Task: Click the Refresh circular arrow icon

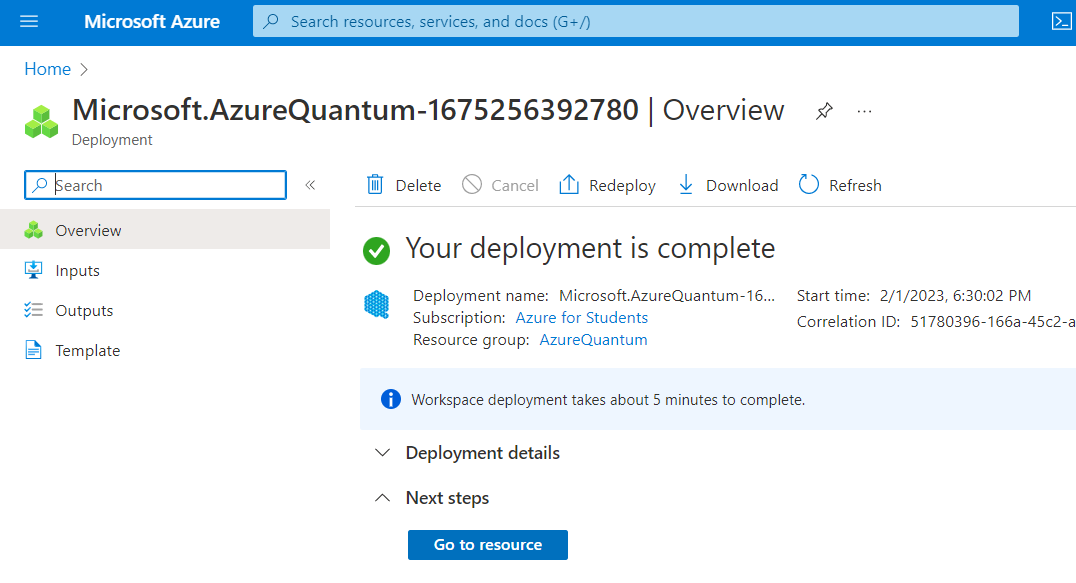Action: [x=809, y=185]
